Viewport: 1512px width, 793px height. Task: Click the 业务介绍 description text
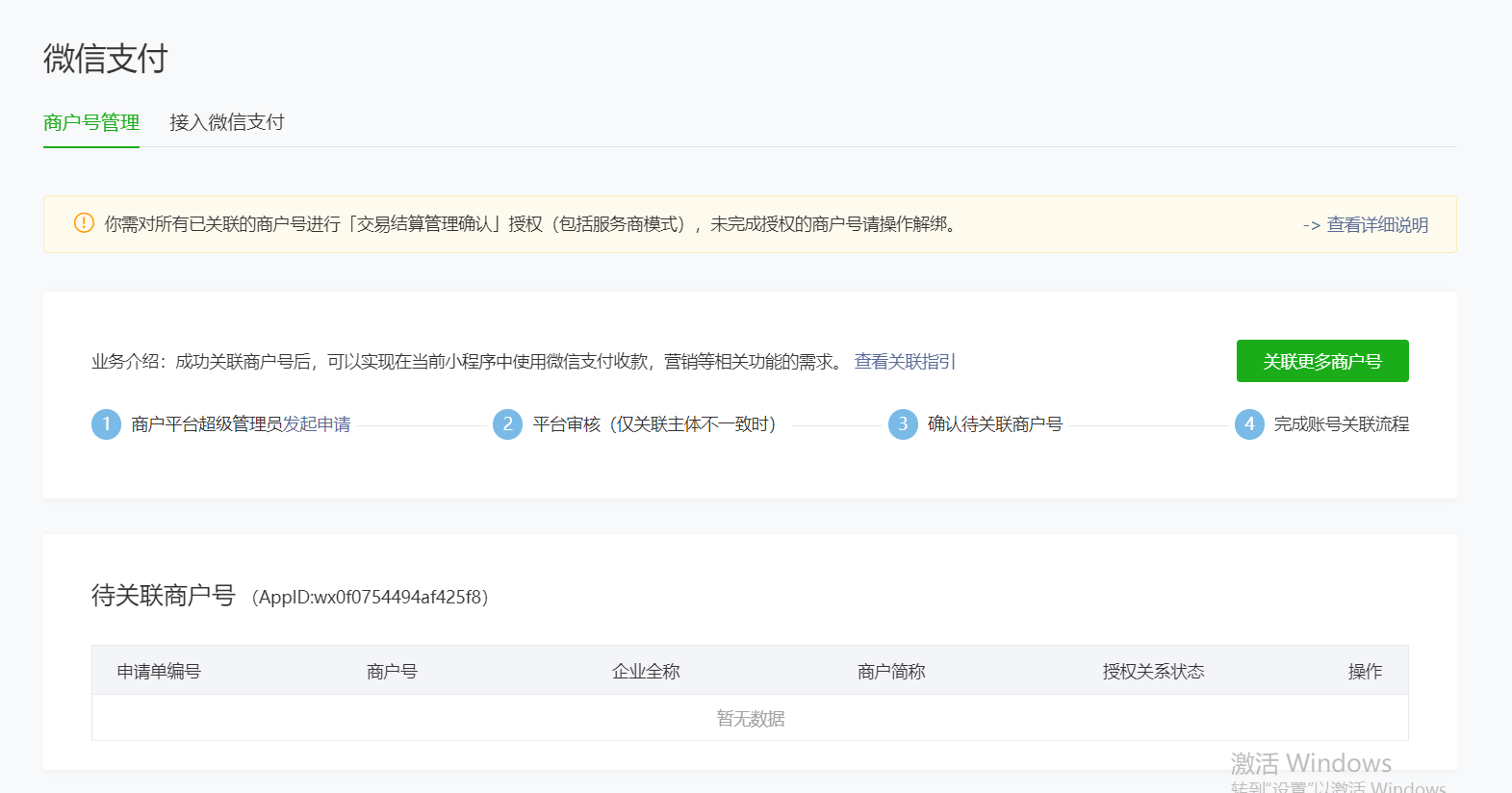468,361
